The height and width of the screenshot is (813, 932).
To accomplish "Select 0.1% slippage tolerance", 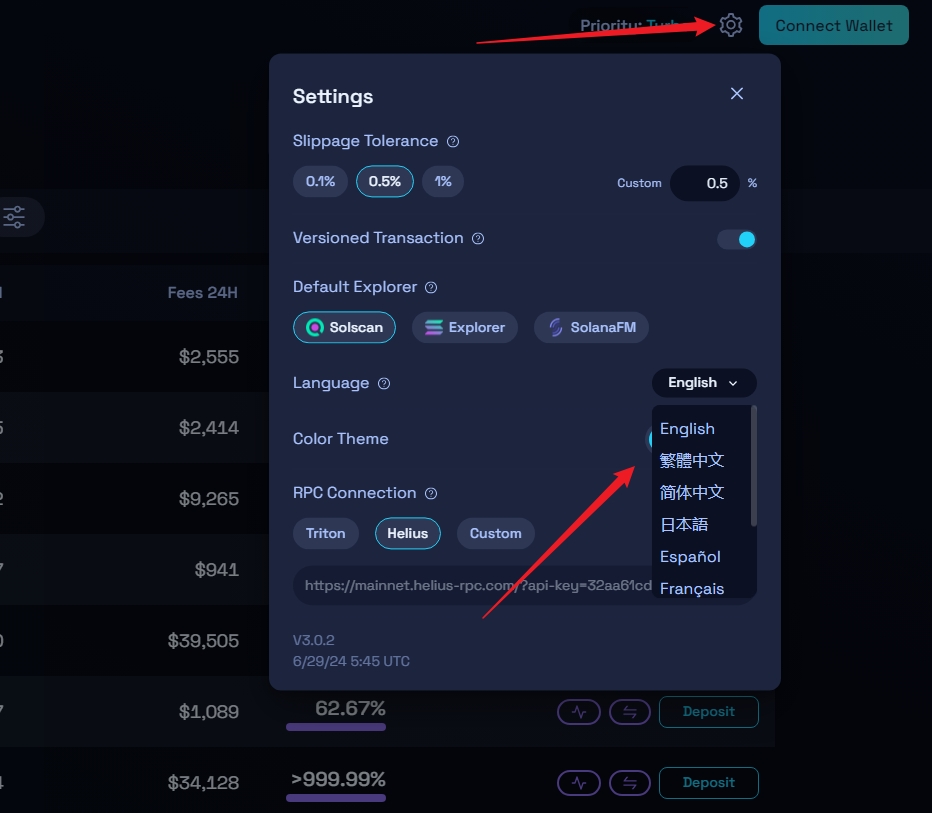I will [320, 182].
